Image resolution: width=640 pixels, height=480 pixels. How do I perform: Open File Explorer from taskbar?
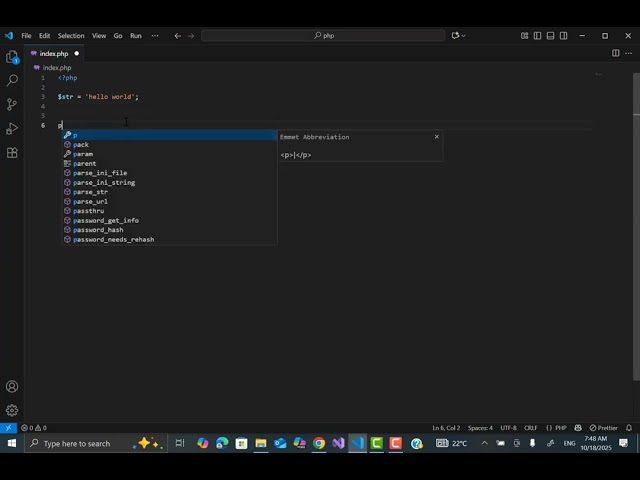point(261,443)
